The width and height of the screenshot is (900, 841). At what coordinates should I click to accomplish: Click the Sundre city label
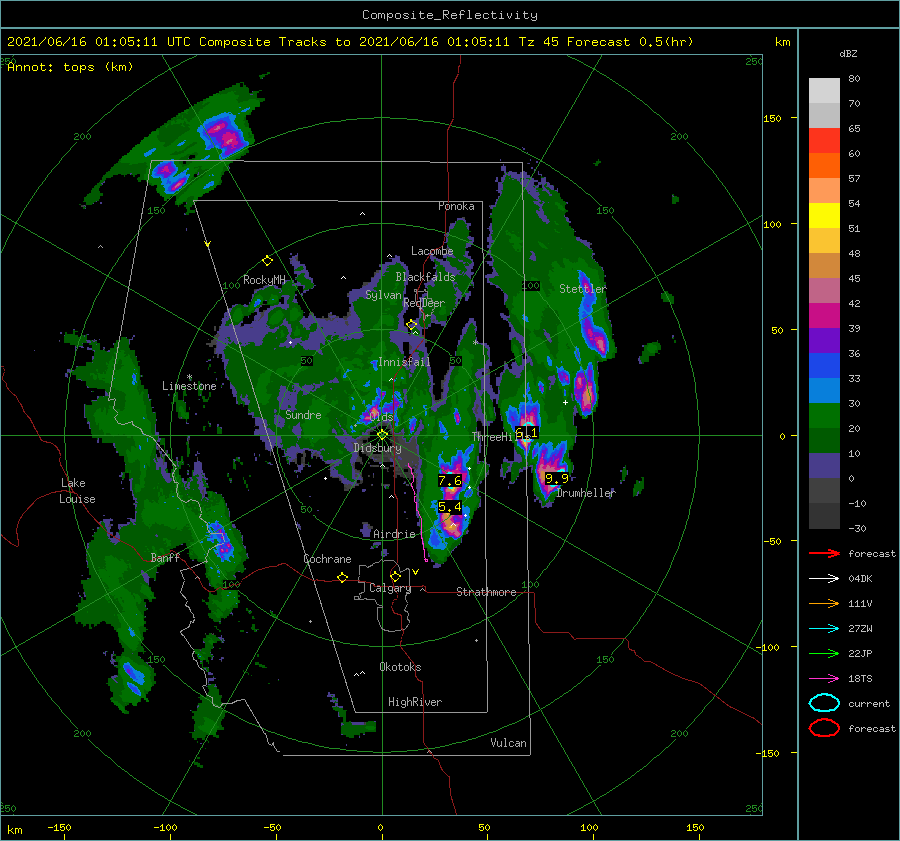(303, 414)
